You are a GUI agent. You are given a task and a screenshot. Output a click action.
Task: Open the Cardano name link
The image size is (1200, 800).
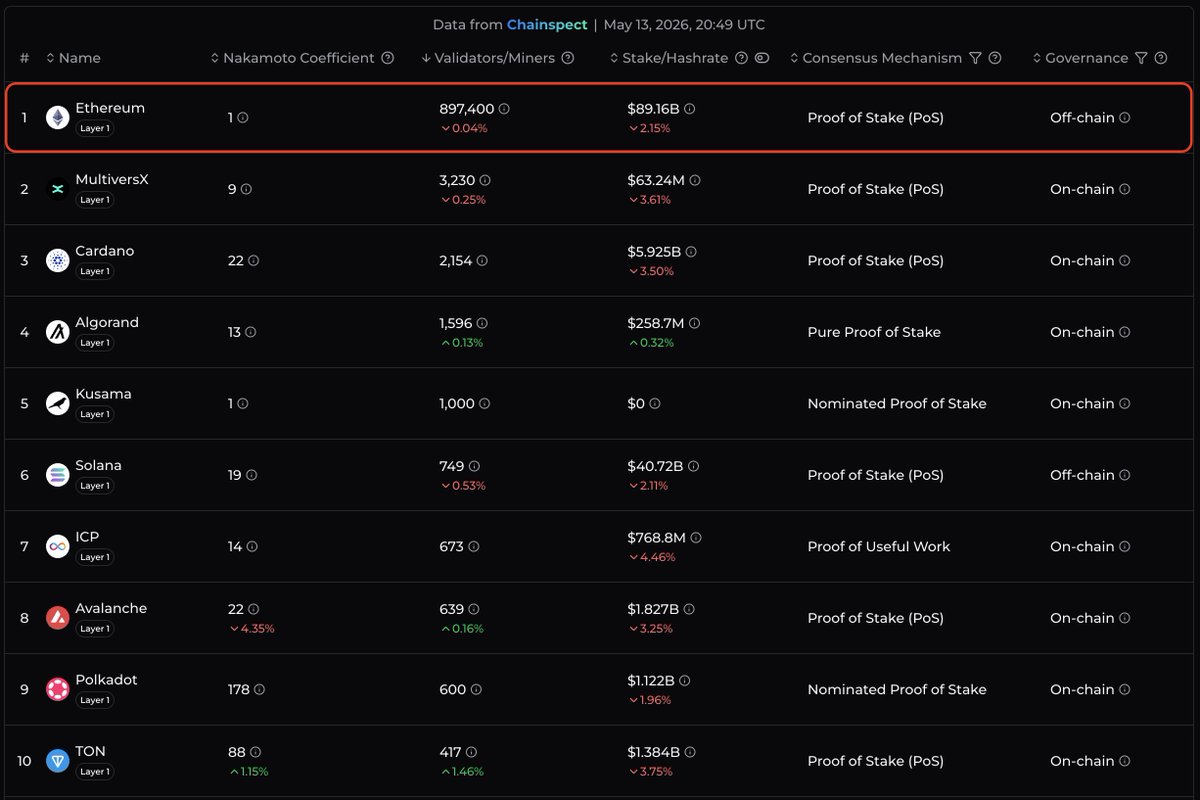point(105,251)
